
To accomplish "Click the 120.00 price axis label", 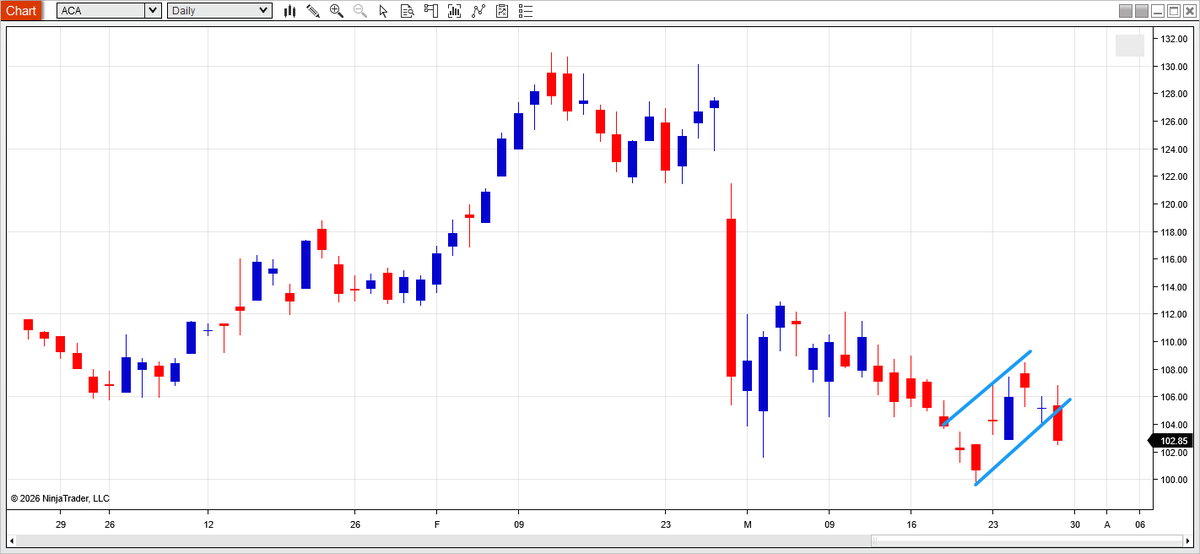I will 1176,204.
